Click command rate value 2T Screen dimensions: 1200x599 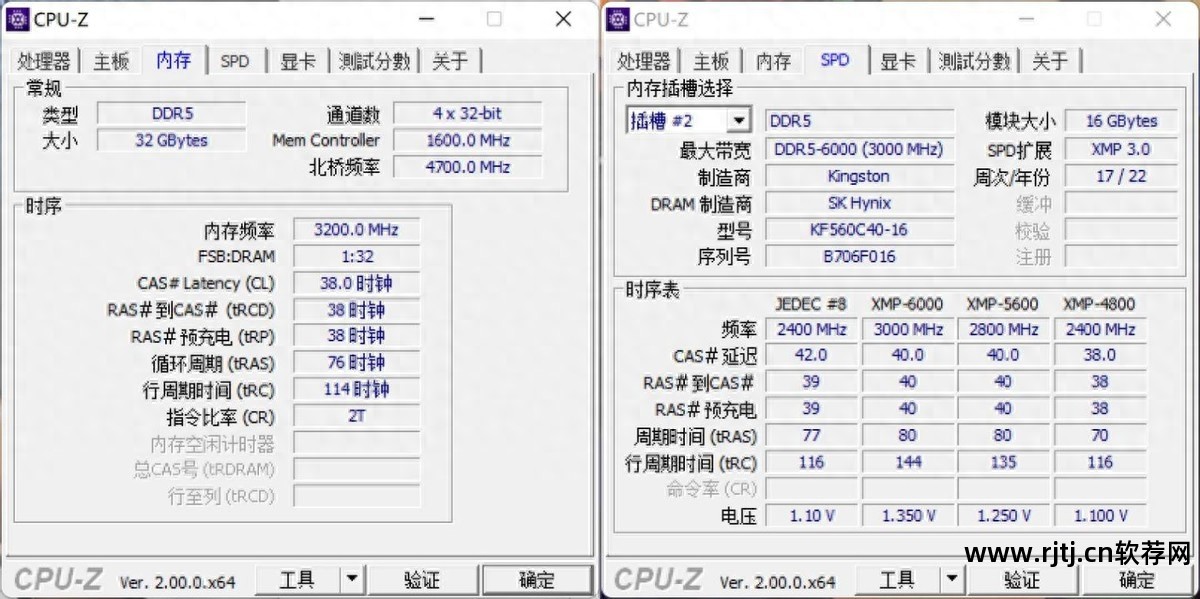tap(357, 416)
